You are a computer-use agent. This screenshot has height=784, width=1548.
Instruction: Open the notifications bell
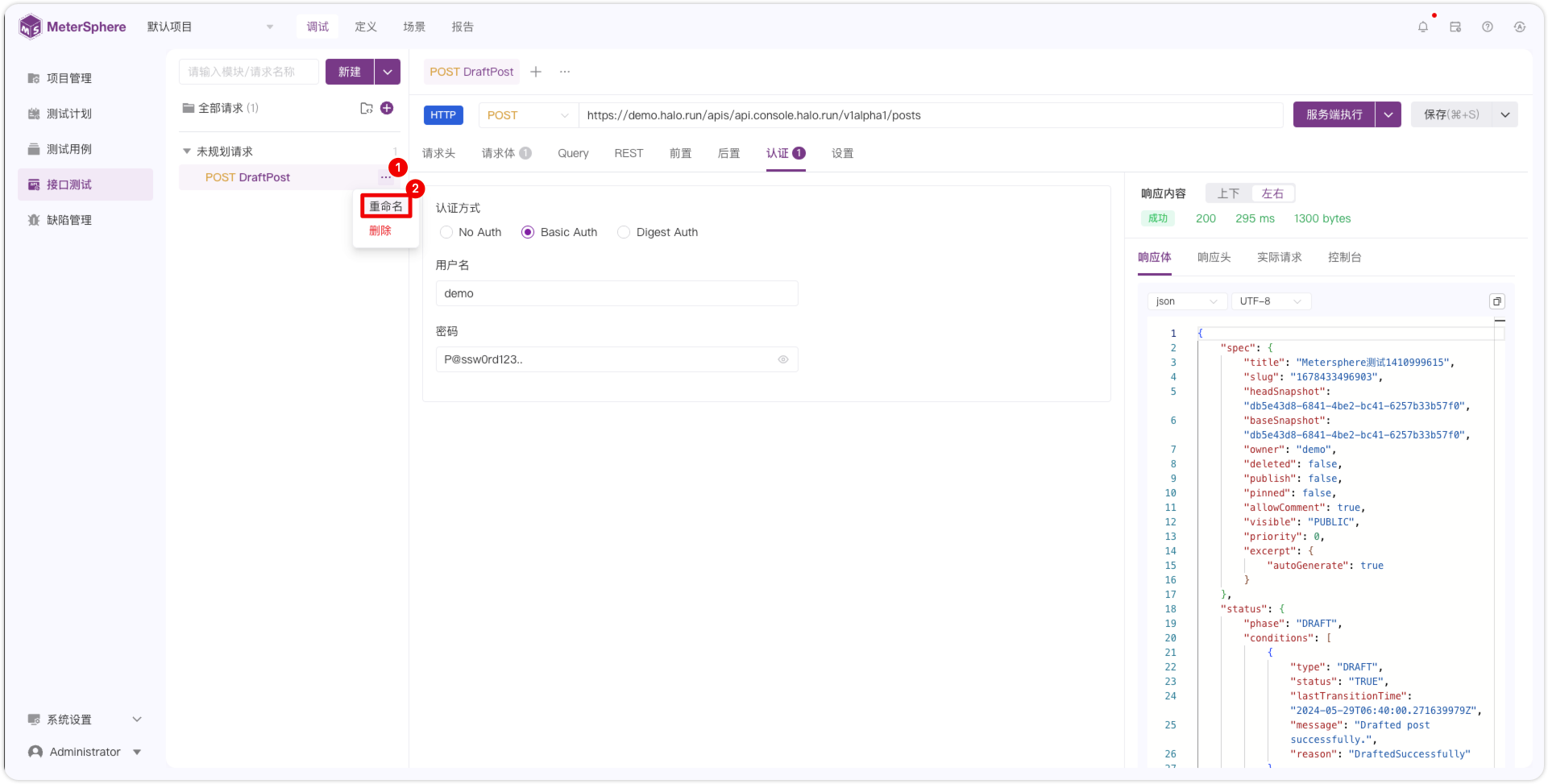click(1423, 27)
